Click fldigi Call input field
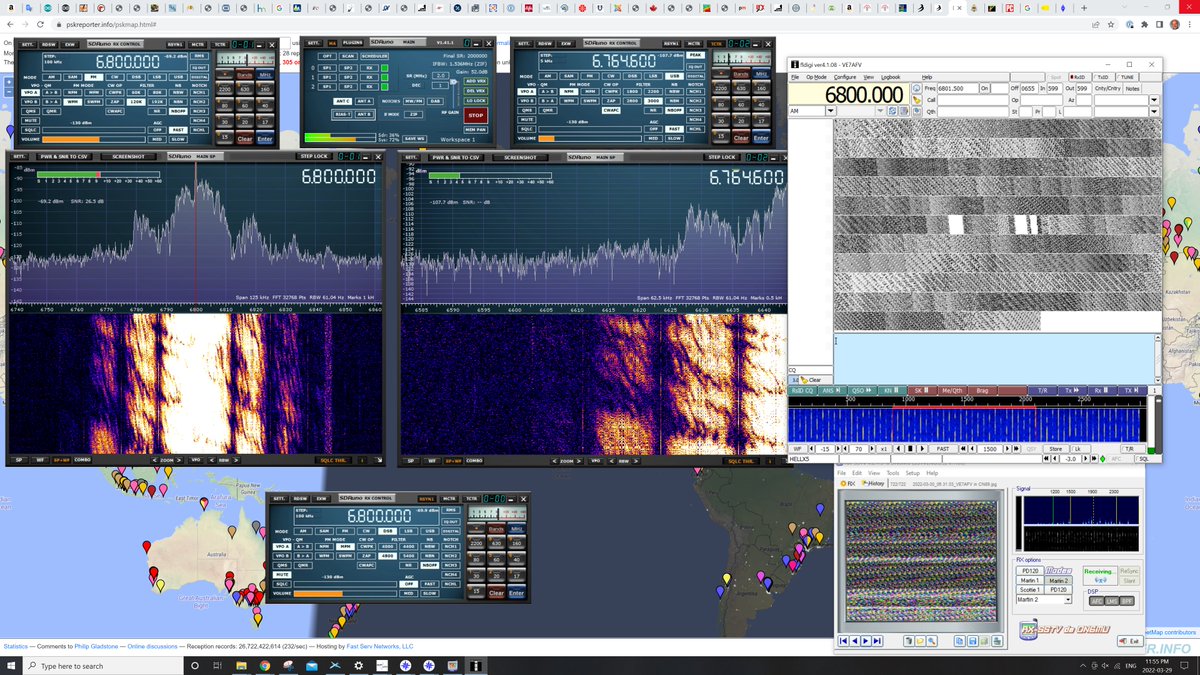Screen dimensions: 1200x675 (x=972, y=100)
